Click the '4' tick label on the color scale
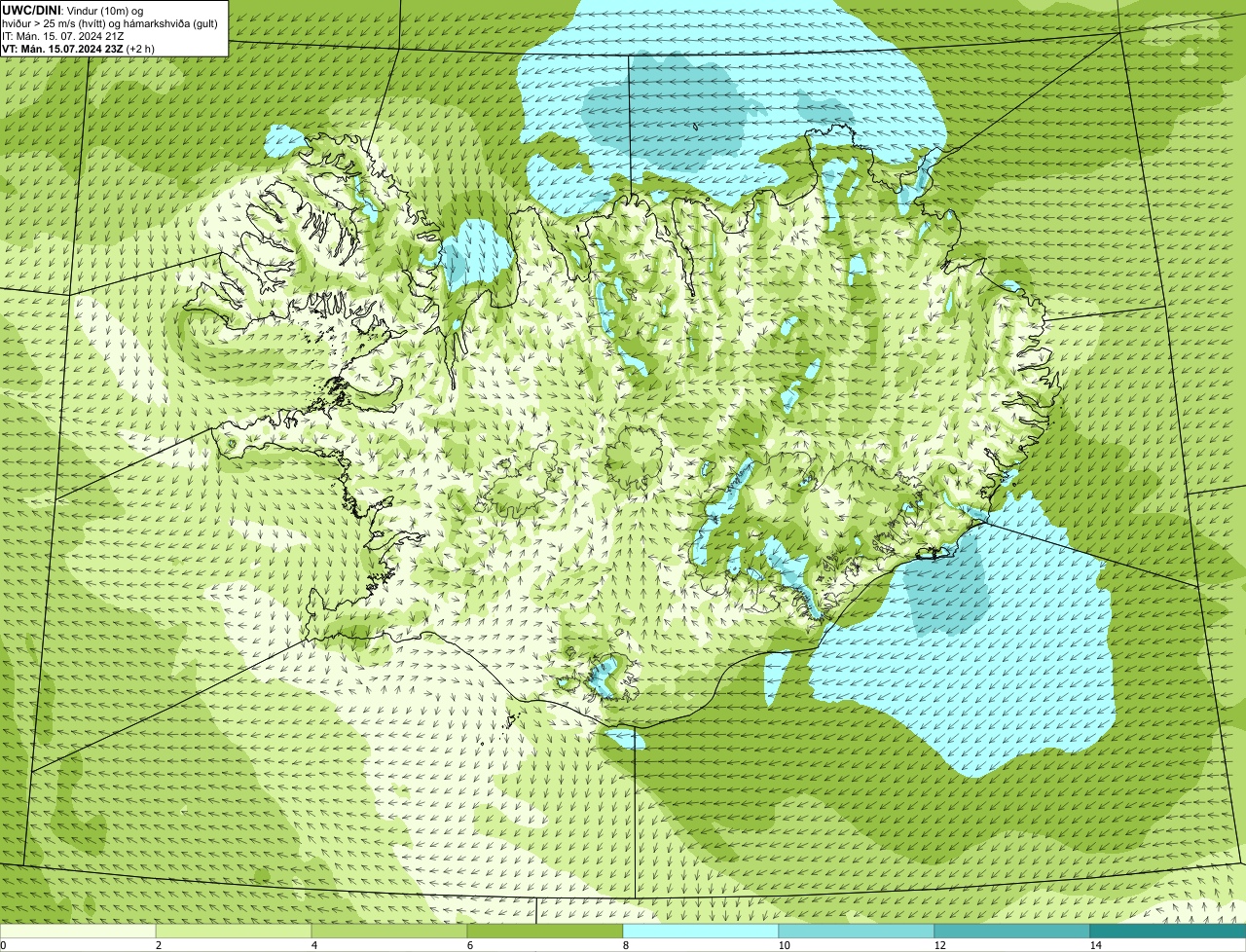This screenshot has height=952, width=1246. pyautogui.click(x=313, y=945)
